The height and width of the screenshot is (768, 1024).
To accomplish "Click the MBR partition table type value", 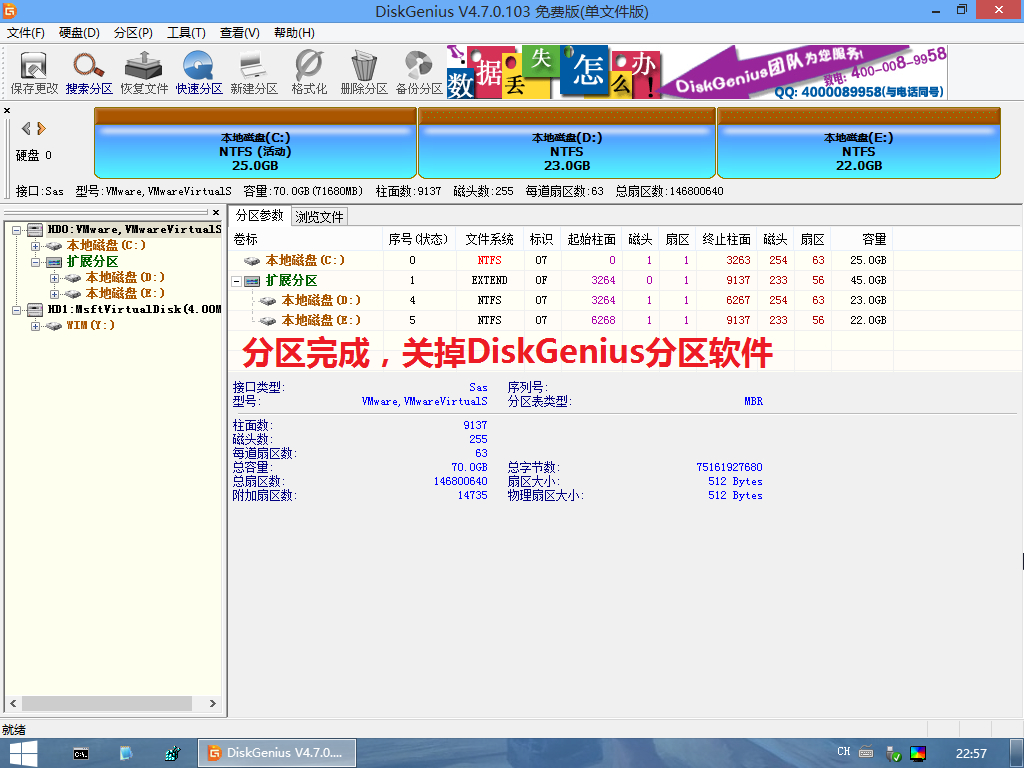I will (753, 401).
